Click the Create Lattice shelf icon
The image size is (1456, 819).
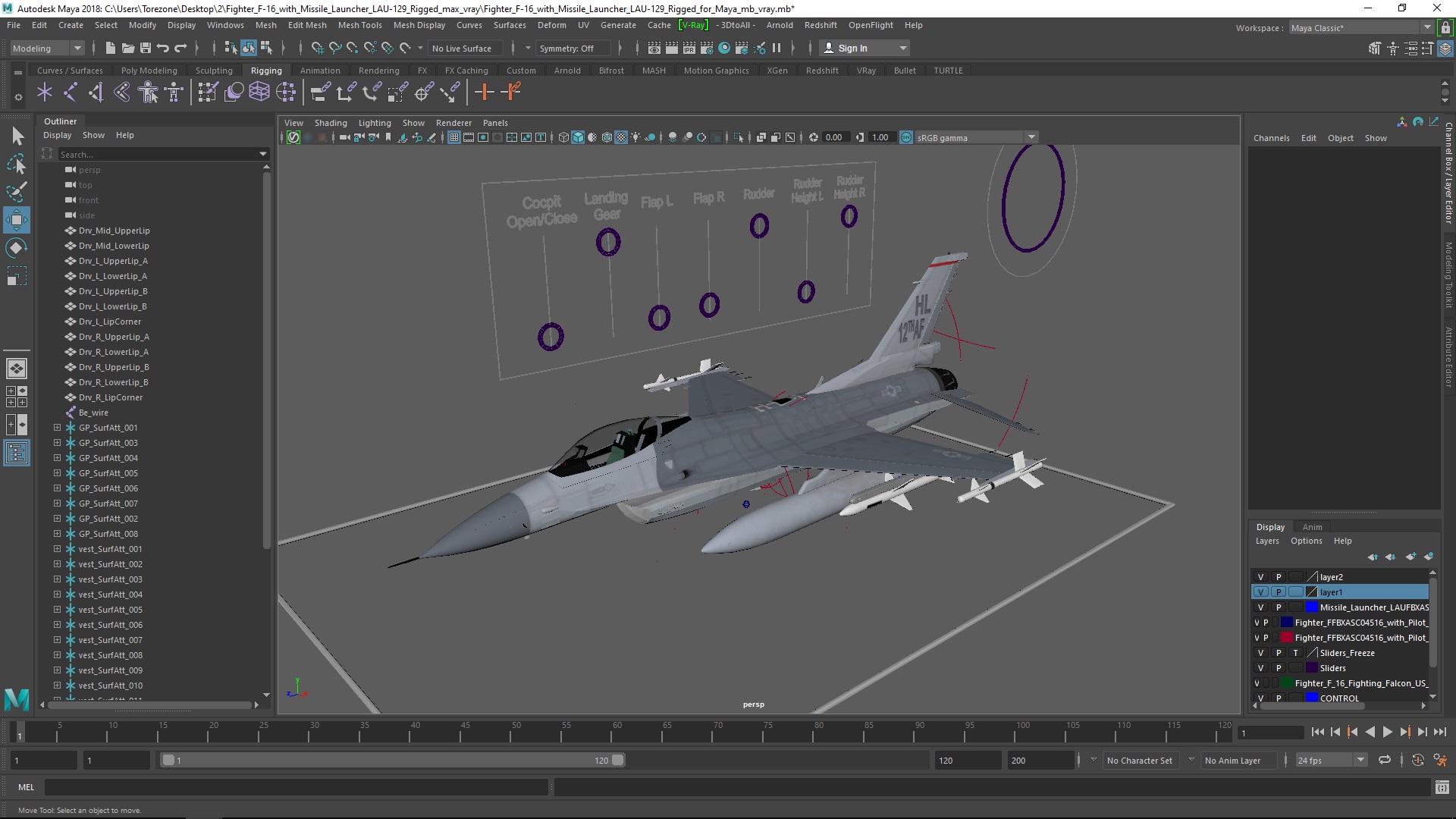click(259, 93)
